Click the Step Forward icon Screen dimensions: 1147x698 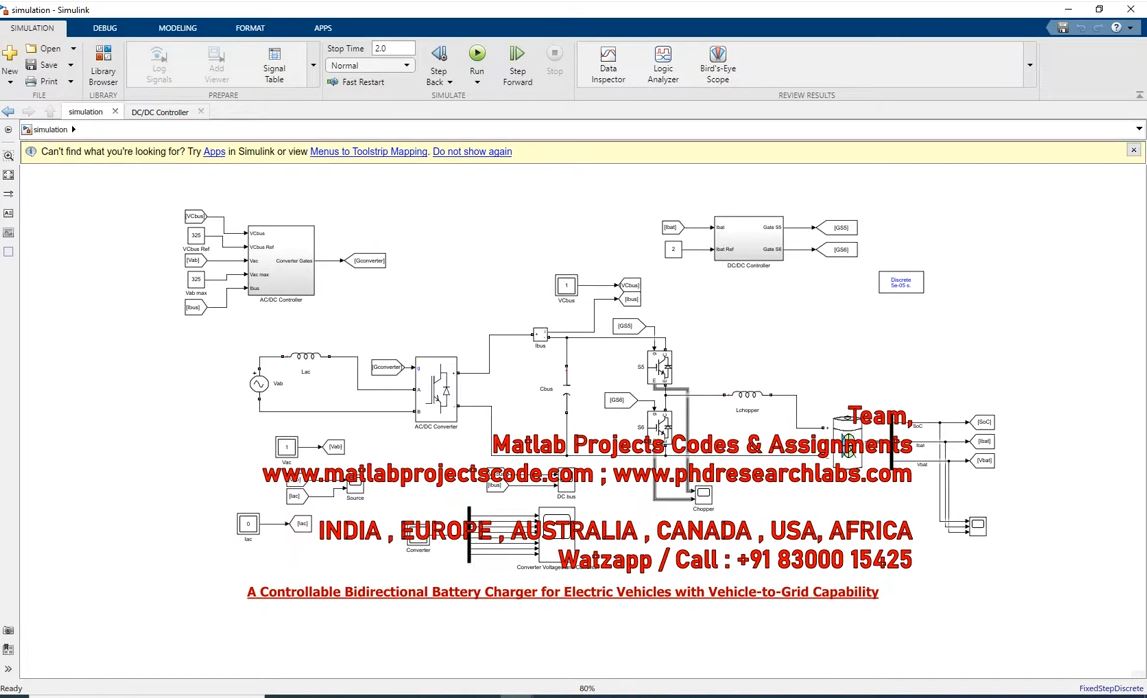point(517,54)
